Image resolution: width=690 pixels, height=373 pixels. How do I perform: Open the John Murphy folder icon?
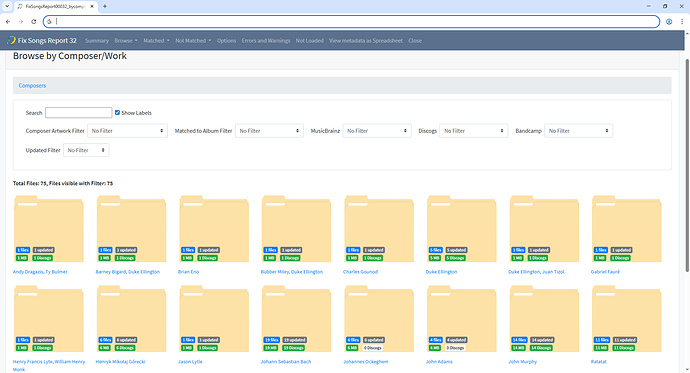click(544, 319)
